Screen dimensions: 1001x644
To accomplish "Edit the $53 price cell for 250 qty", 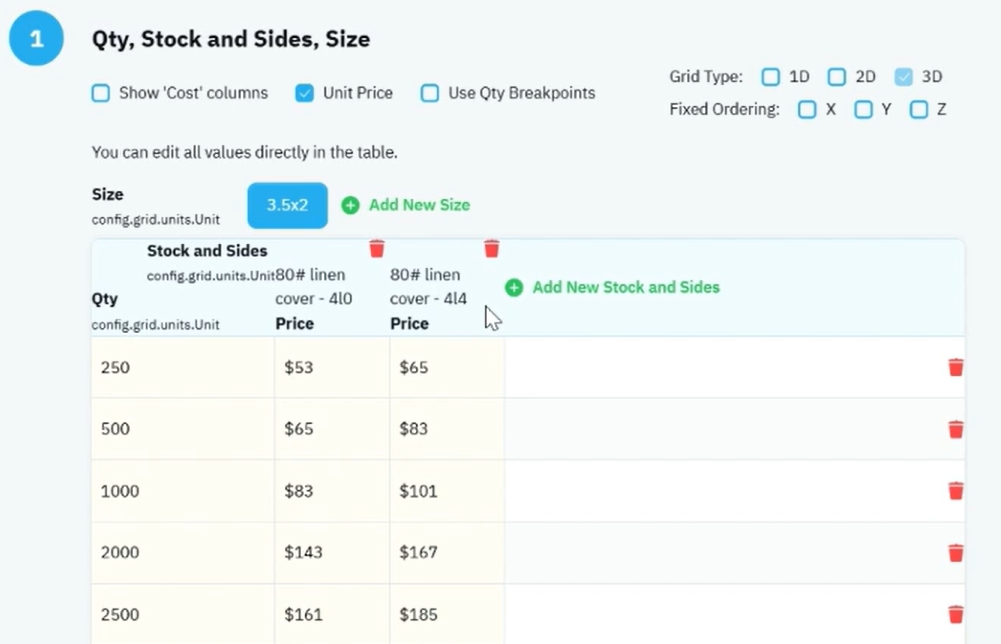I will [x=332, y=367].
